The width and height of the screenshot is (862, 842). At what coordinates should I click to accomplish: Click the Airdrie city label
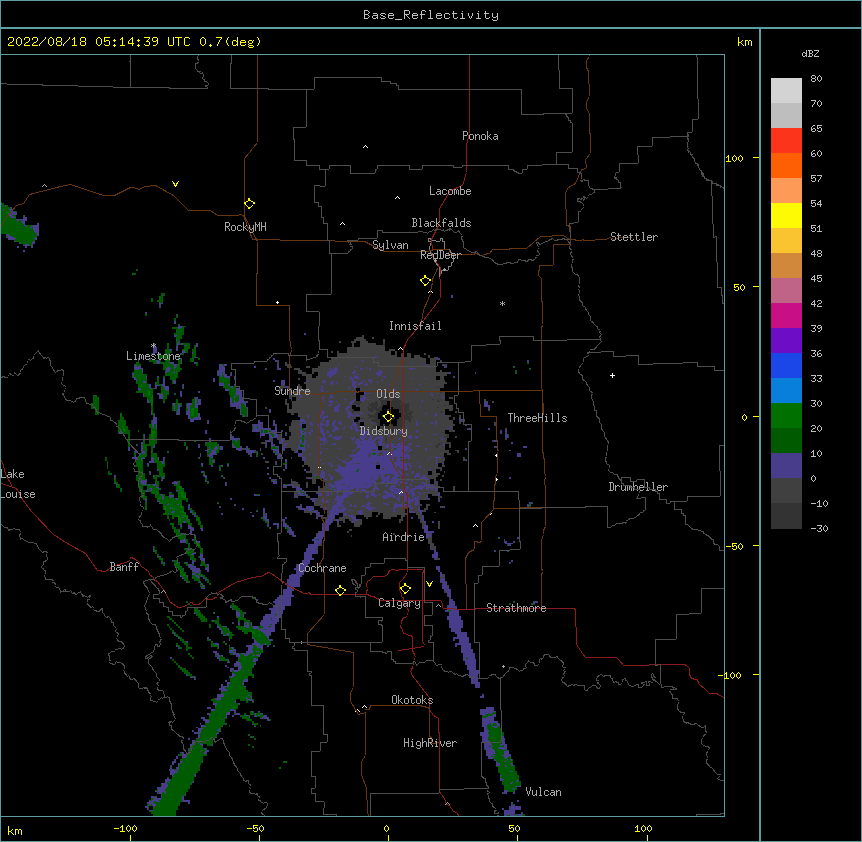click(404, 537)
